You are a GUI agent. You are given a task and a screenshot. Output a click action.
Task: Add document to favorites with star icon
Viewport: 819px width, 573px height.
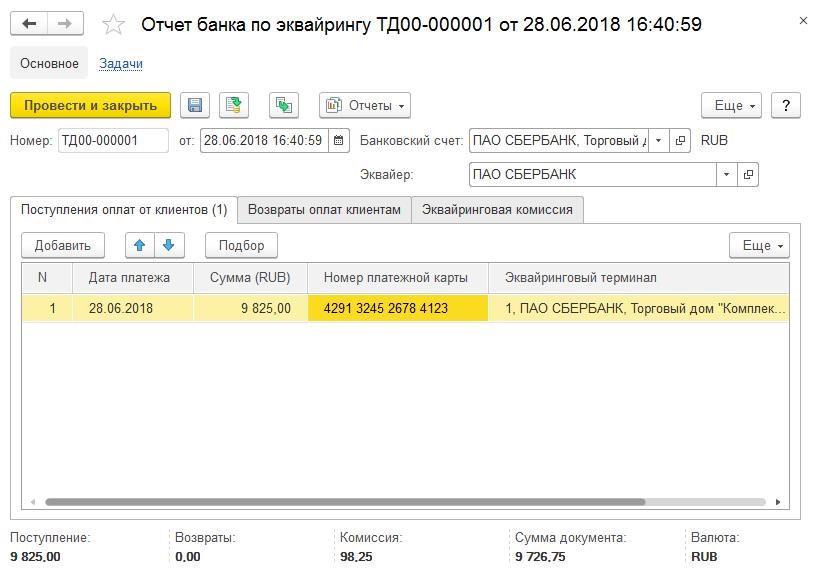[x=113, y=25]
